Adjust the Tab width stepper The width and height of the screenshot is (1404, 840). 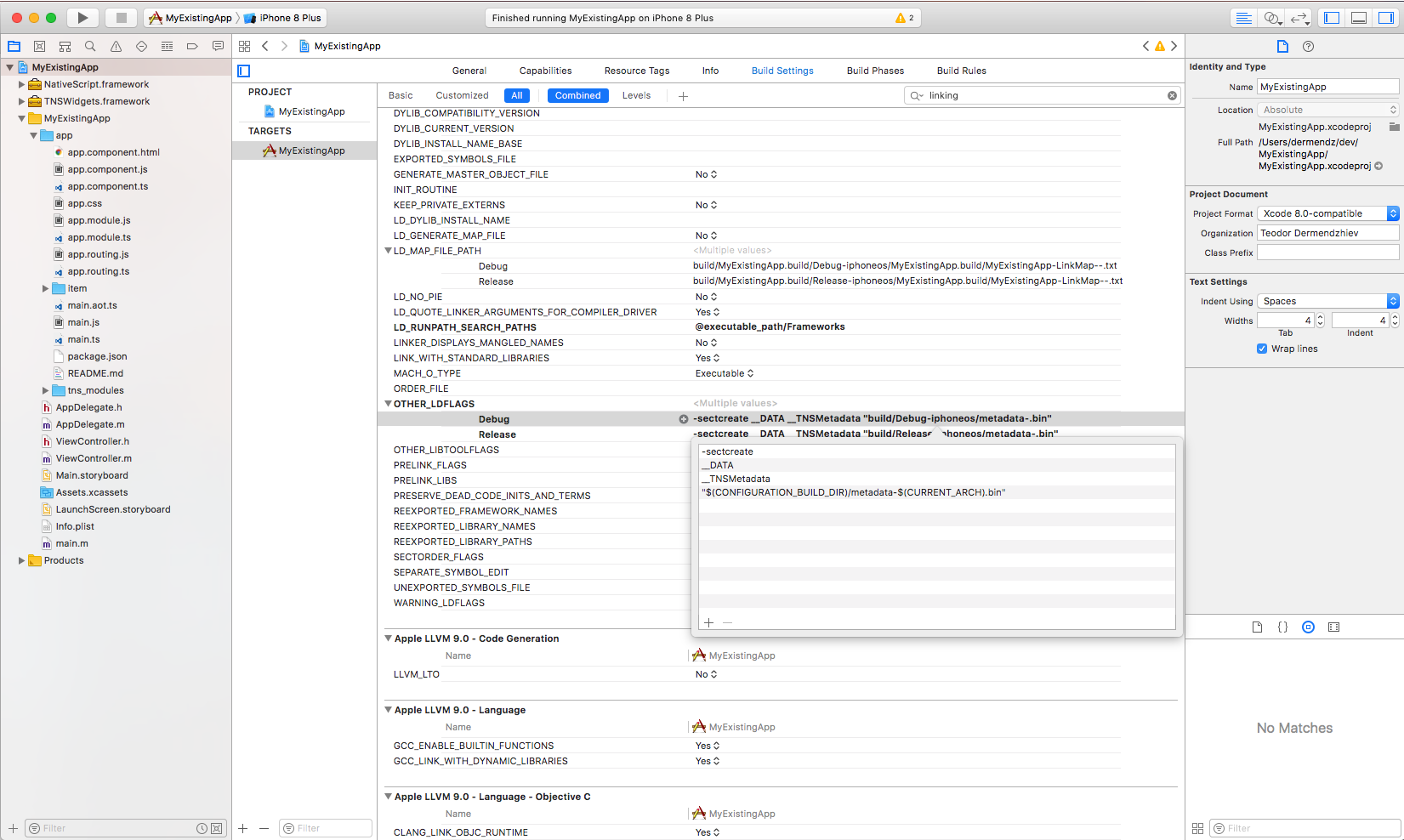(1320, 321)
